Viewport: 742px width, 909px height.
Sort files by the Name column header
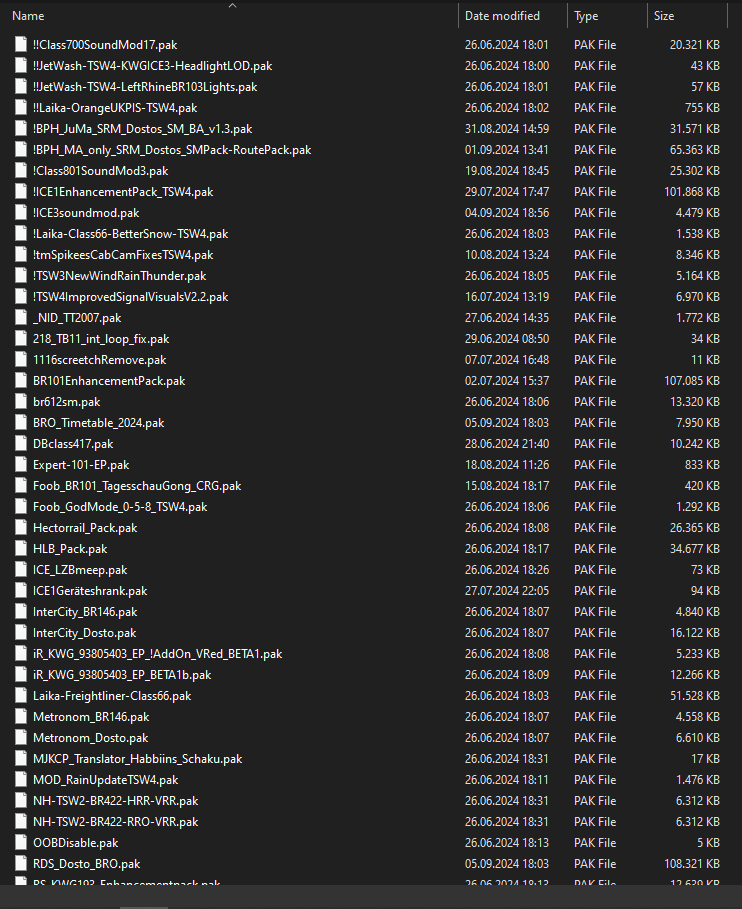[28, 16]
